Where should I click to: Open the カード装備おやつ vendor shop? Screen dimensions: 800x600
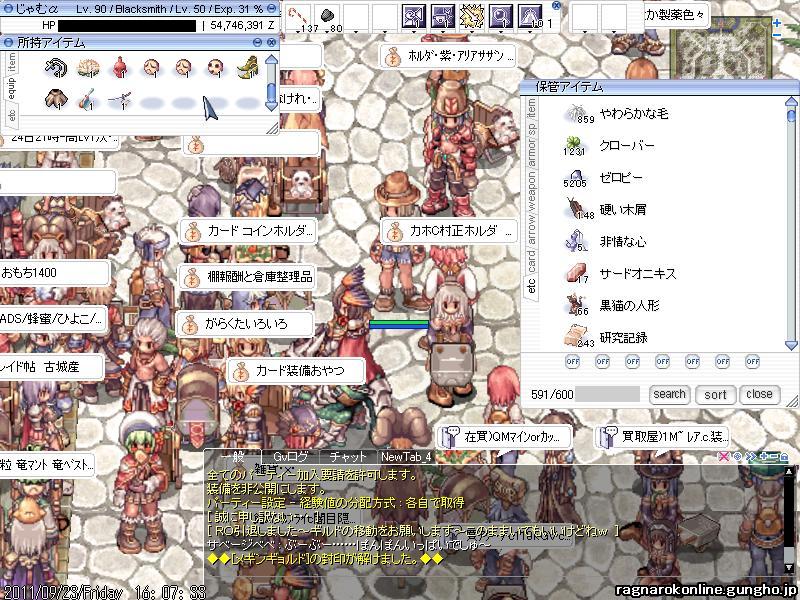tap(296, 371)
